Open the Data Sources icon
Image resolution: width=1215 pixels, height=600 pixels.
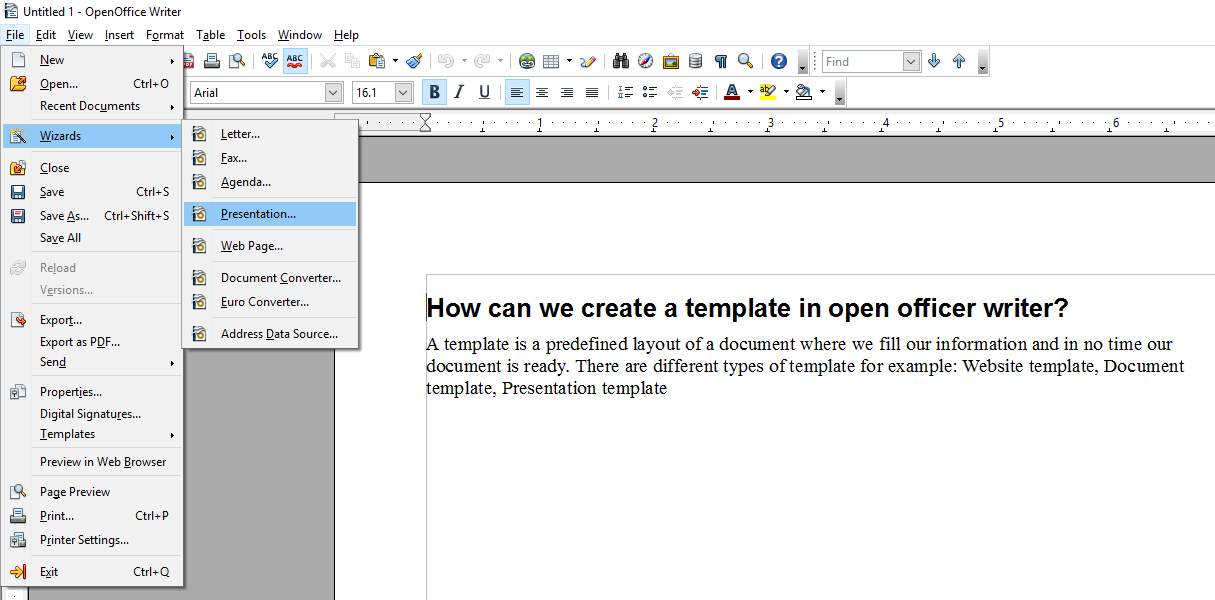click(x=696, y=61)
